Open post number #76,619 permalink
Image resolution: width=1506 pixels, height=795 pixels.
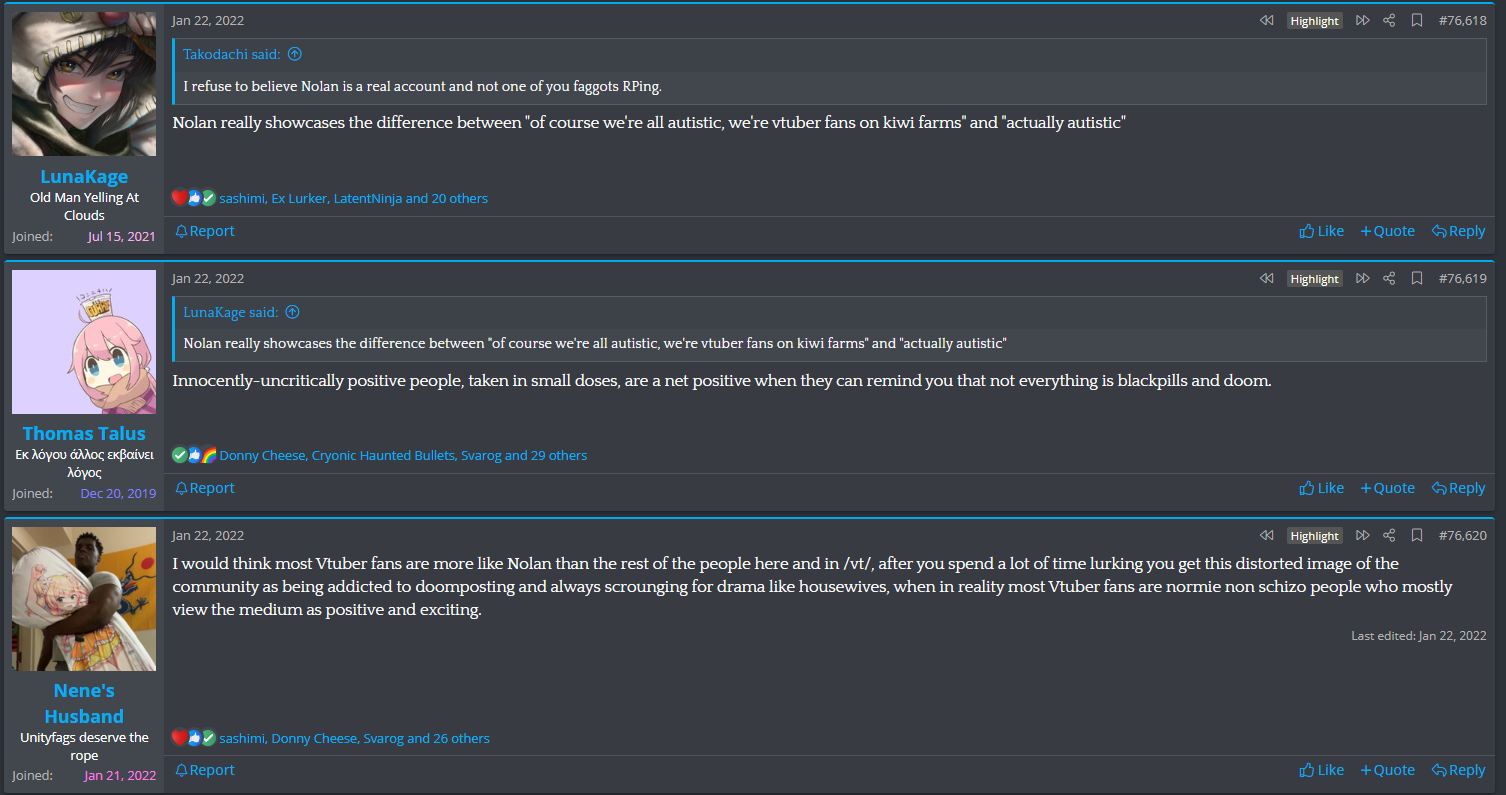click(1462, 279)
